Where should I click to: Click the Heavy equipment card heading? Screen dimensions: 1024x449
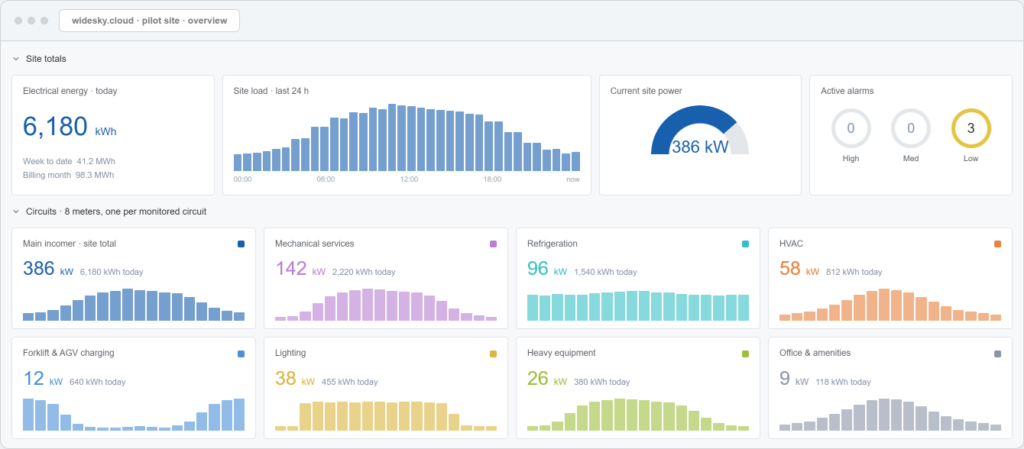pos(562,354)
